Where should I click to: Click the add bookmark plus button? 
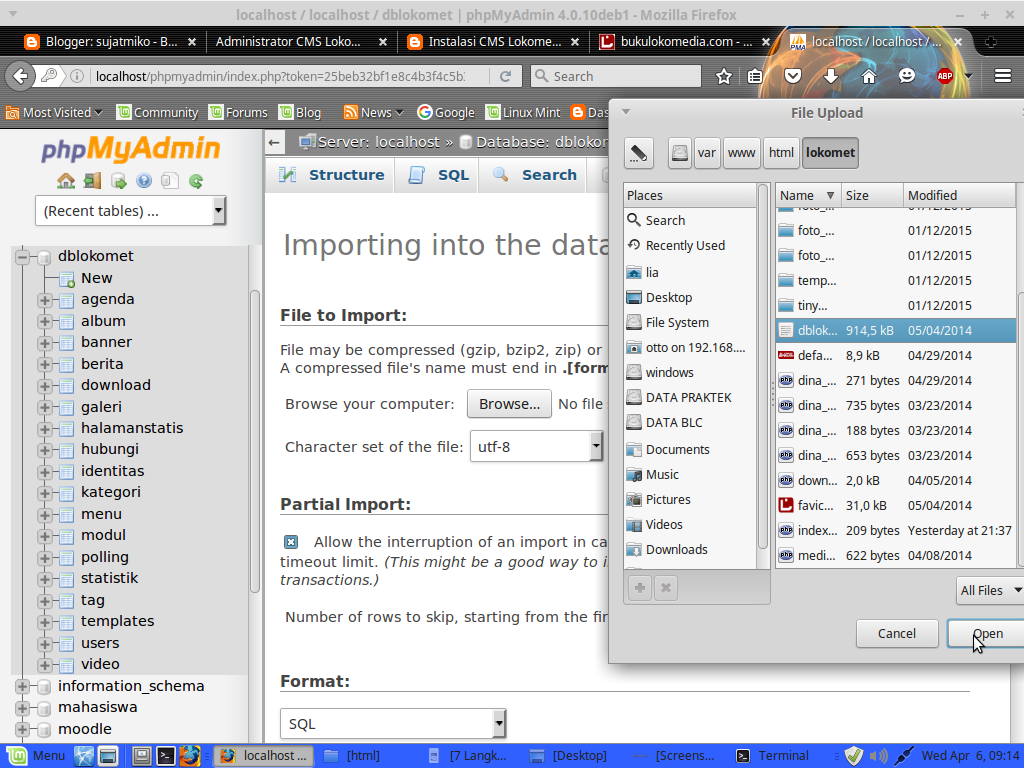[640, 588]
